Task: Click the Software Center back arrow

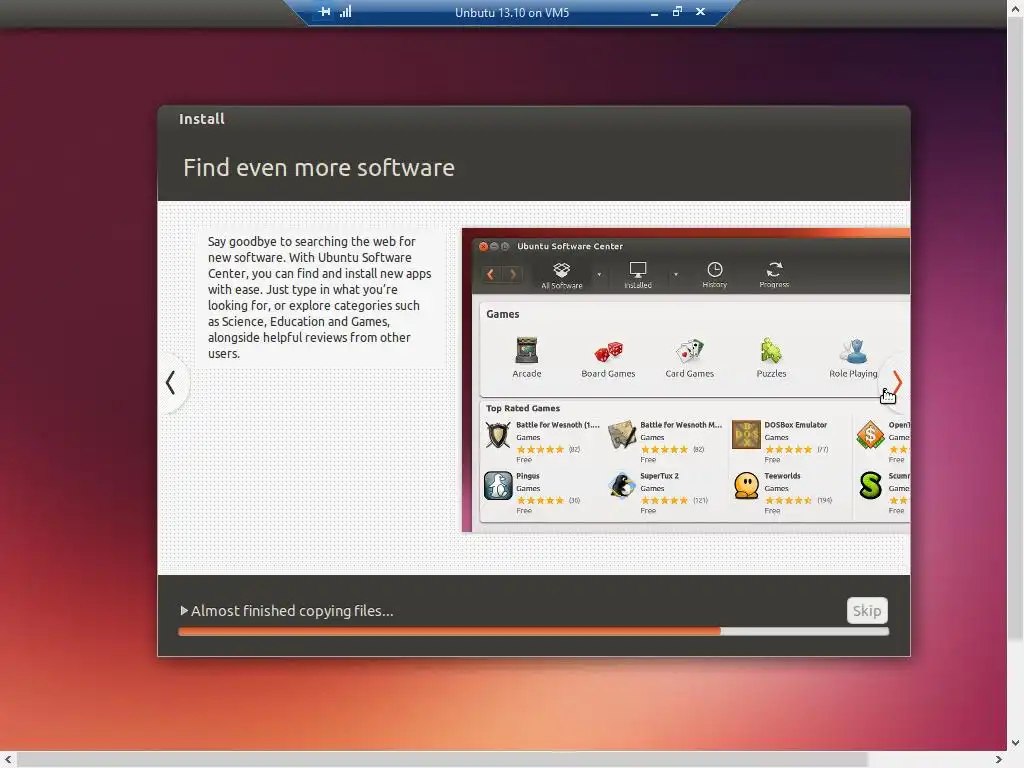Action: pyautogui.click(x=491, y=274)
